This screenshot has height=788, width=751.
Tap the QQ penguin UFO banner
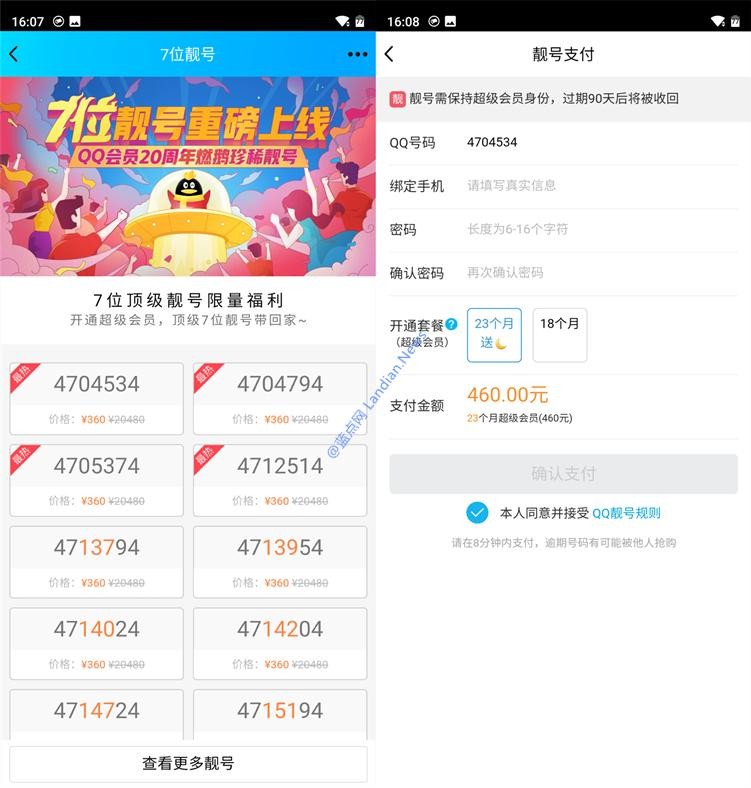187,176
